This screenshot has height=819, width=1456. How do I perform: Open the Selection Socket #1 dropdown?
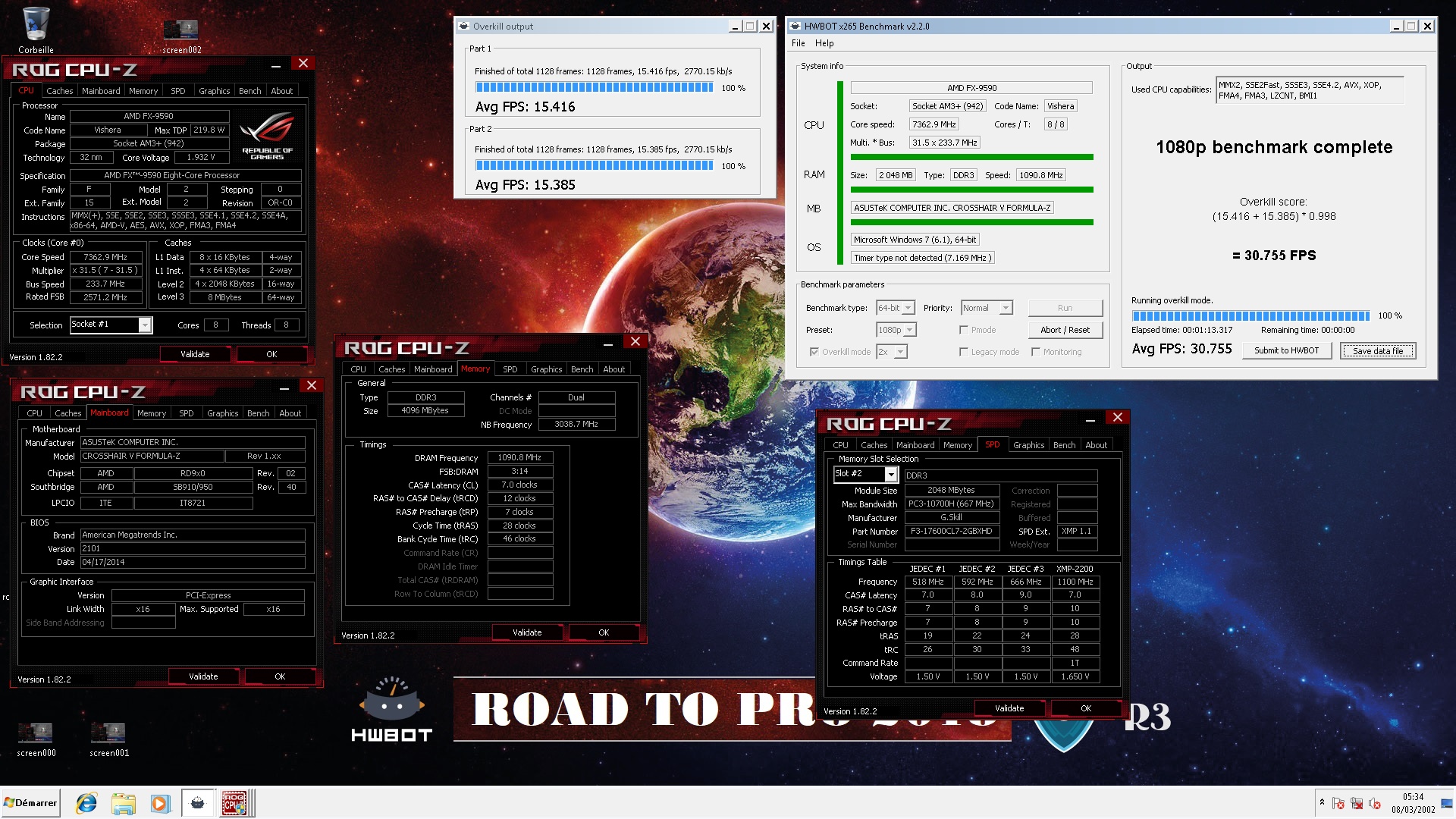(x=111, y=325)
